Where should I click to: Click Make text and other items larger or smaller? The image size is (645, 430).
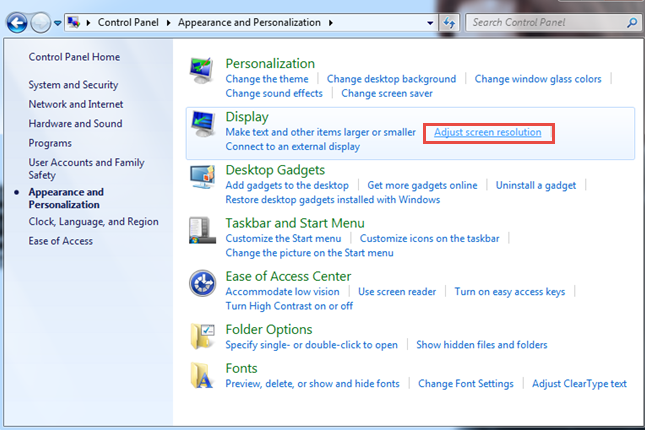[320, 132]
